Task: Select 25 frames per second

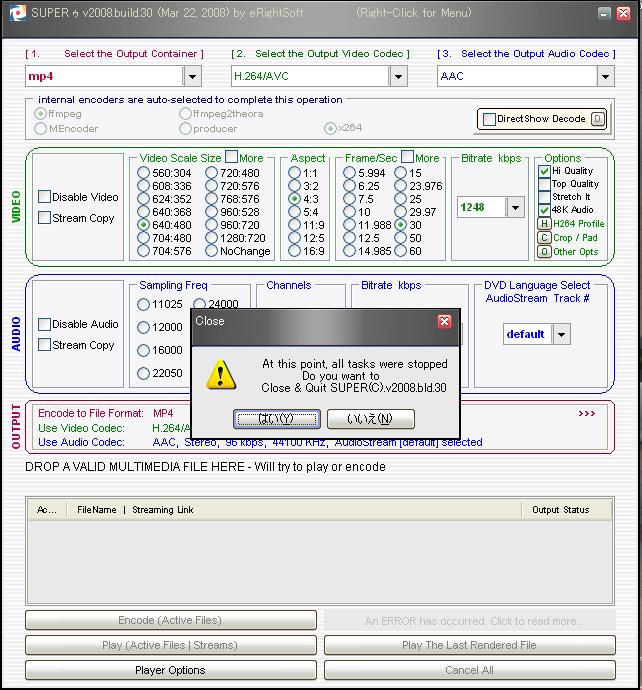Action: 400,199
